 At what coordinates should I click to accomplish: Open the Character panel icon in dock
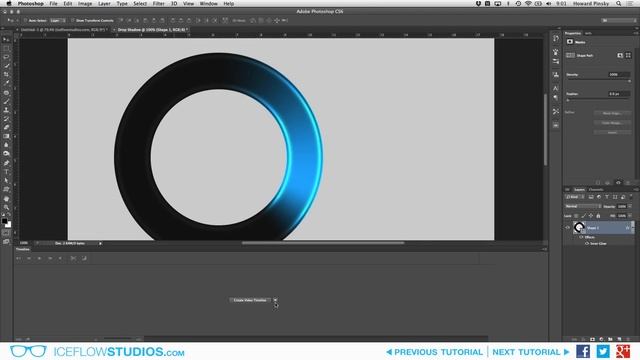coord(556,88)
